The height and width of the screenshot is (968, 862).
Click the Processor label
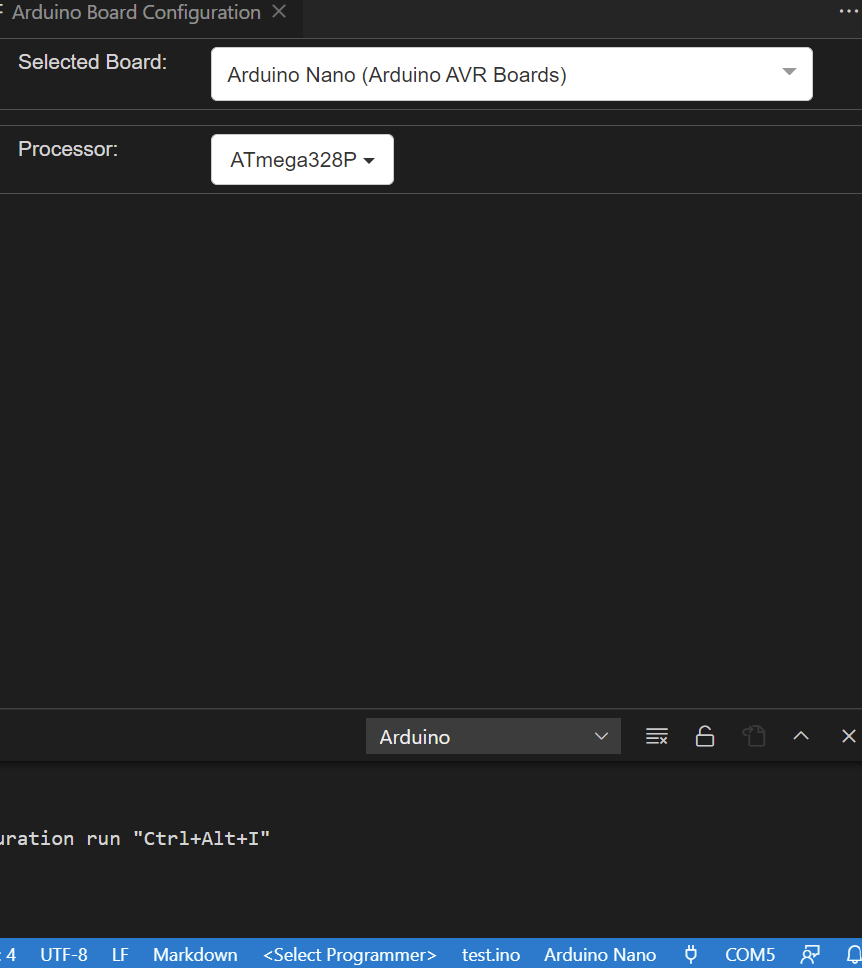click(x=68, y=149)
